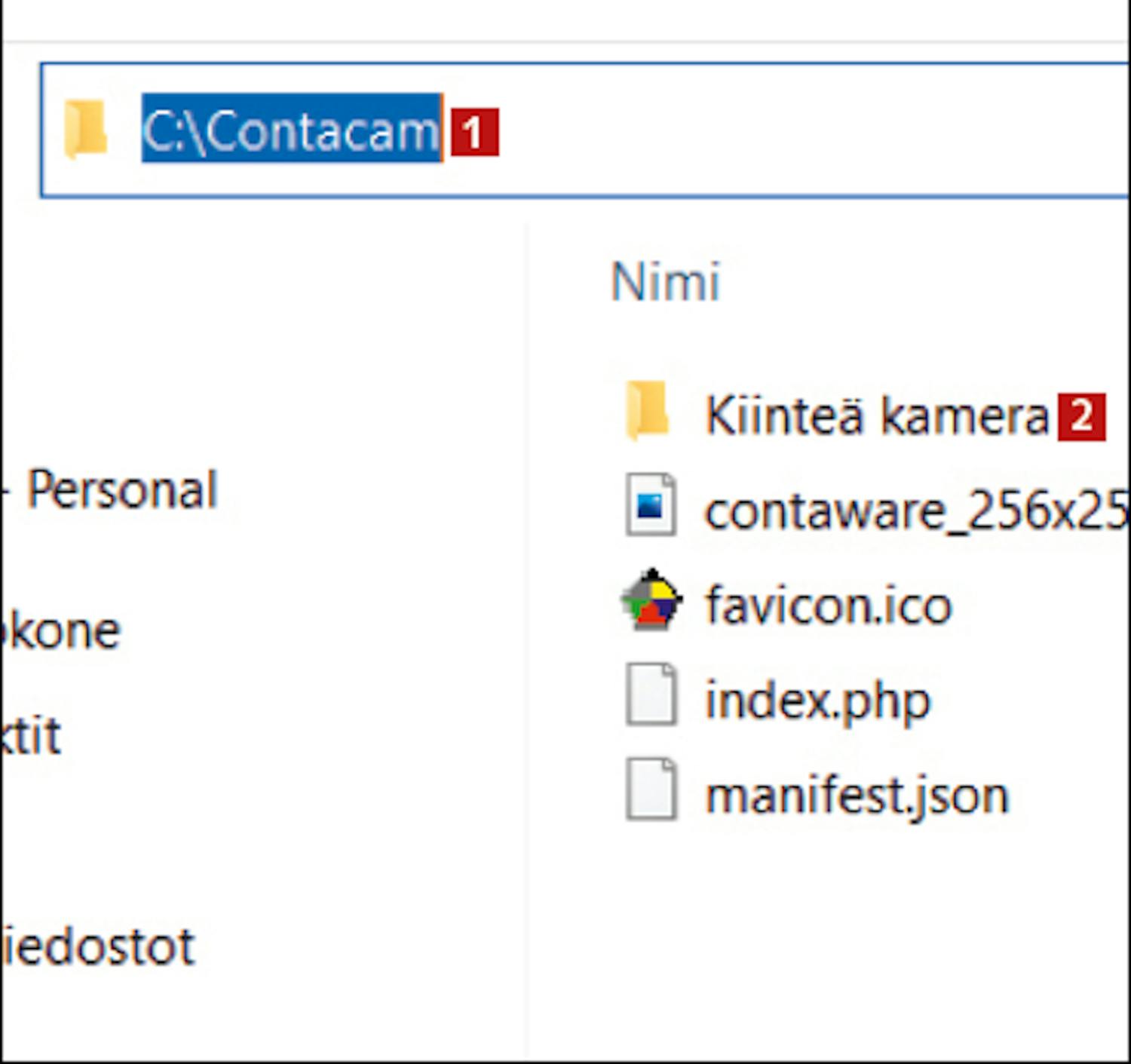Sort files by the Nimi column header
The width and height of the screenshot is (1131, 1064).
[665, 282]
